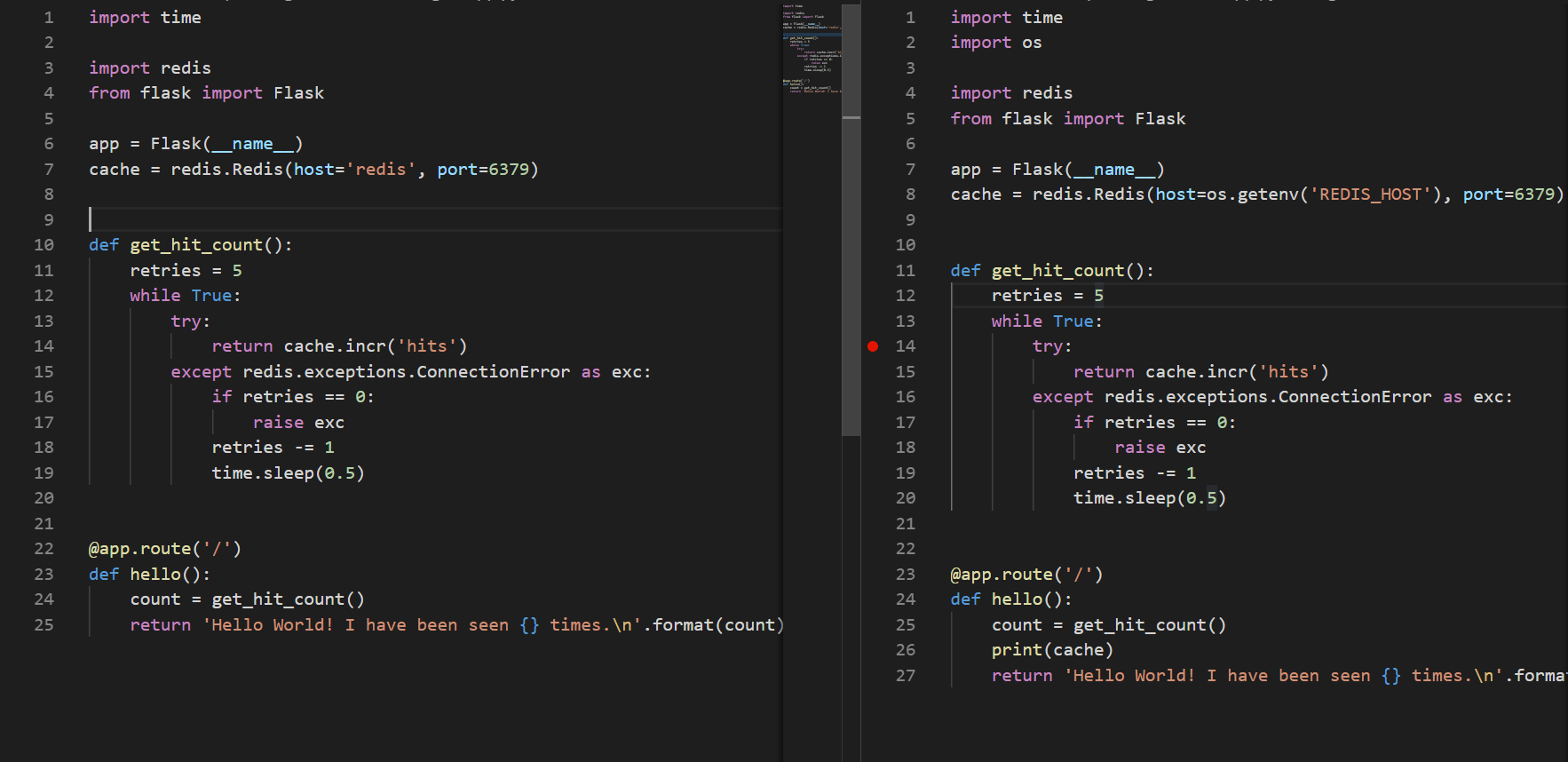1568x762 pixels.
Task: Remove the red breakpoint dot beside line 14
Action: pos(873,346)
